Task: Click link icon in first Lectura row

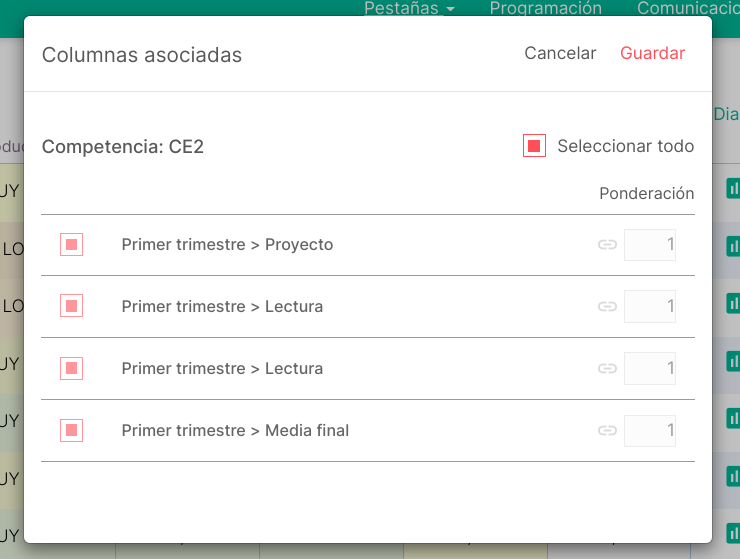Action: coord(607,306)
